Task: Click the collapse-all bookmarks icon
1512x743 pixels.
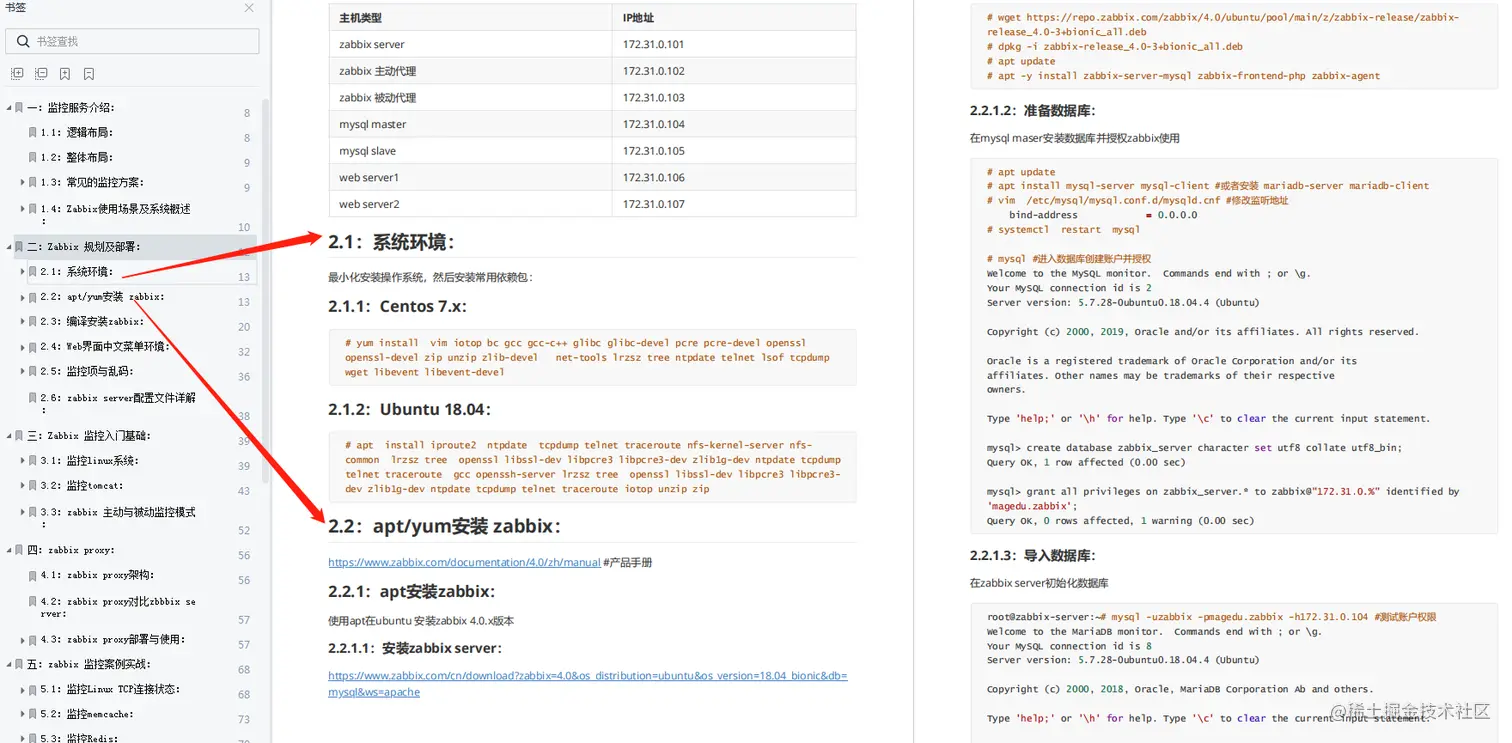Action: (40, 73)
